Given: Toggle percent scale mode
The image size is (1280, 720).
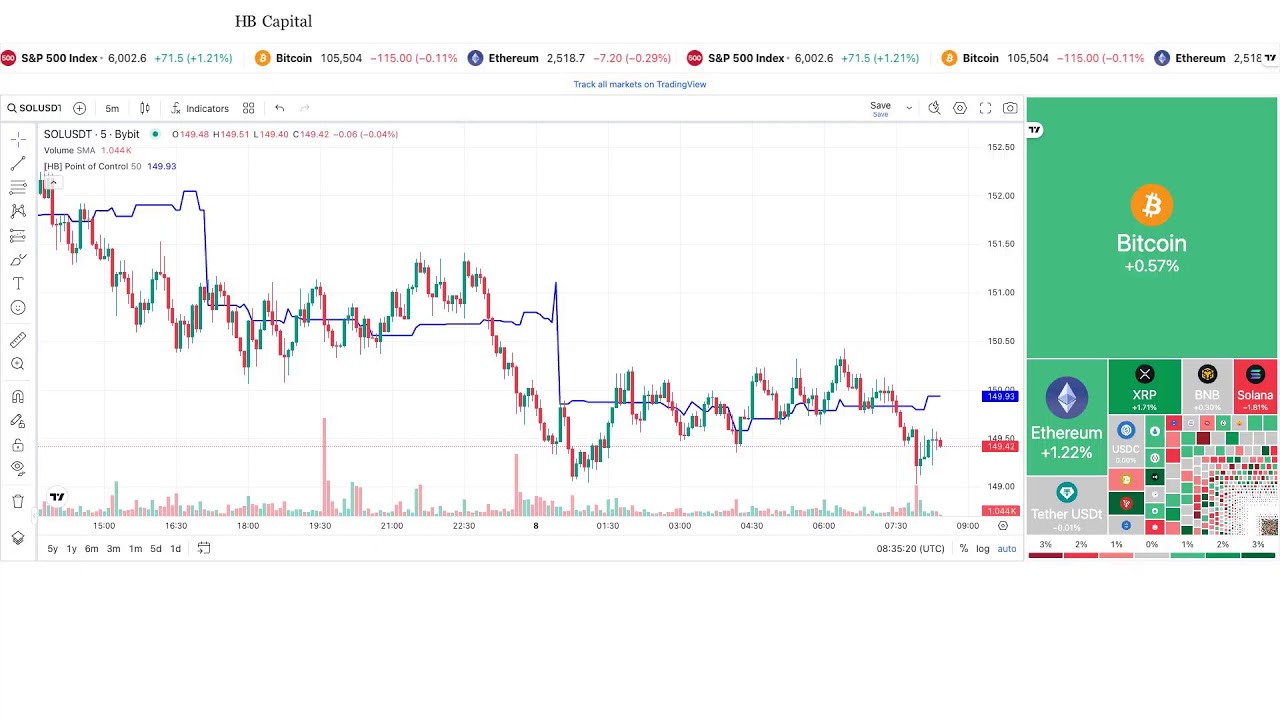Looking at the screenshot, I should coord(964,548).
